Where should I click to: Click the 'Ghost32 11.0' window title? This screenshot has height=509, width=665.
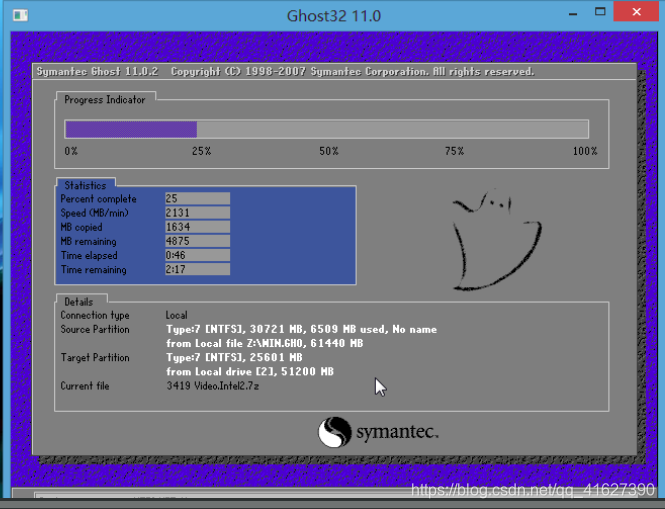point(334,16)
